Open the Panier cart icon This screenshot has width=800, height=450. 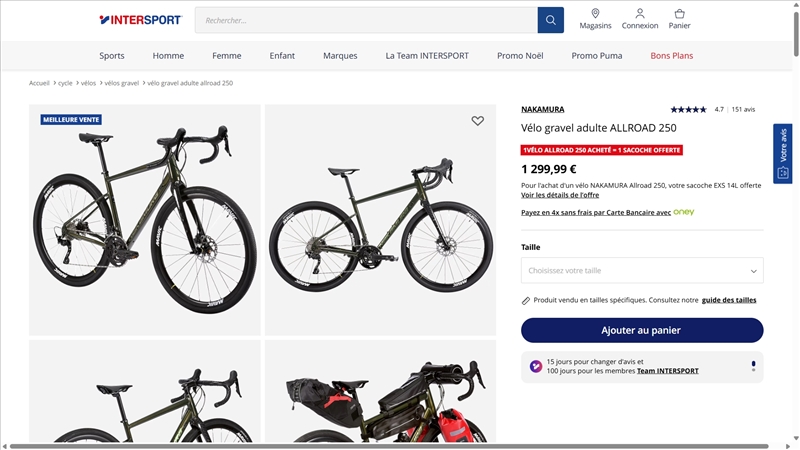pos(680,14)
